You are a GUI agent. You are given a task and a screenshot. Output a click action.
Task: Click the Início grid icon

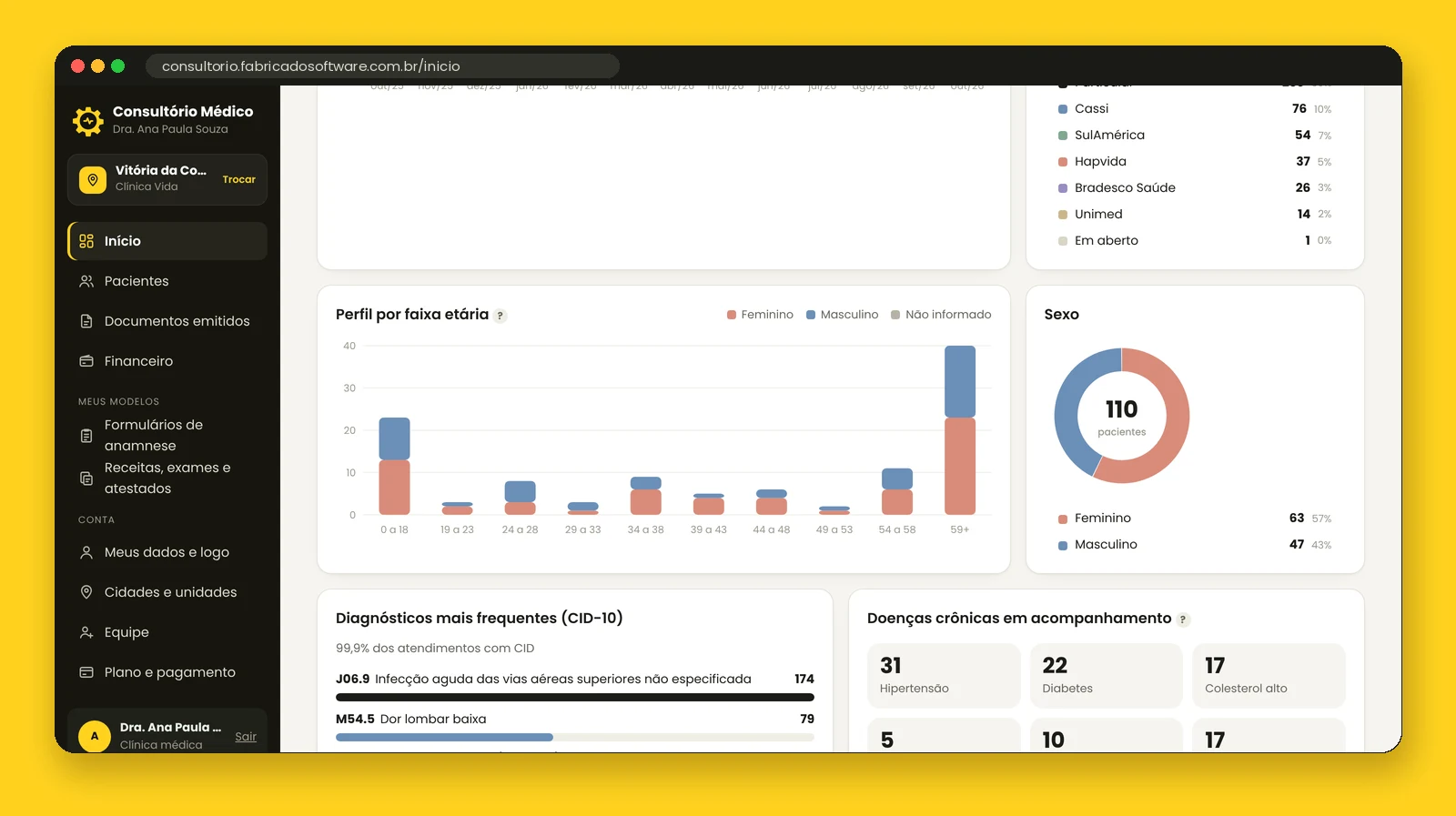point(86,241)
